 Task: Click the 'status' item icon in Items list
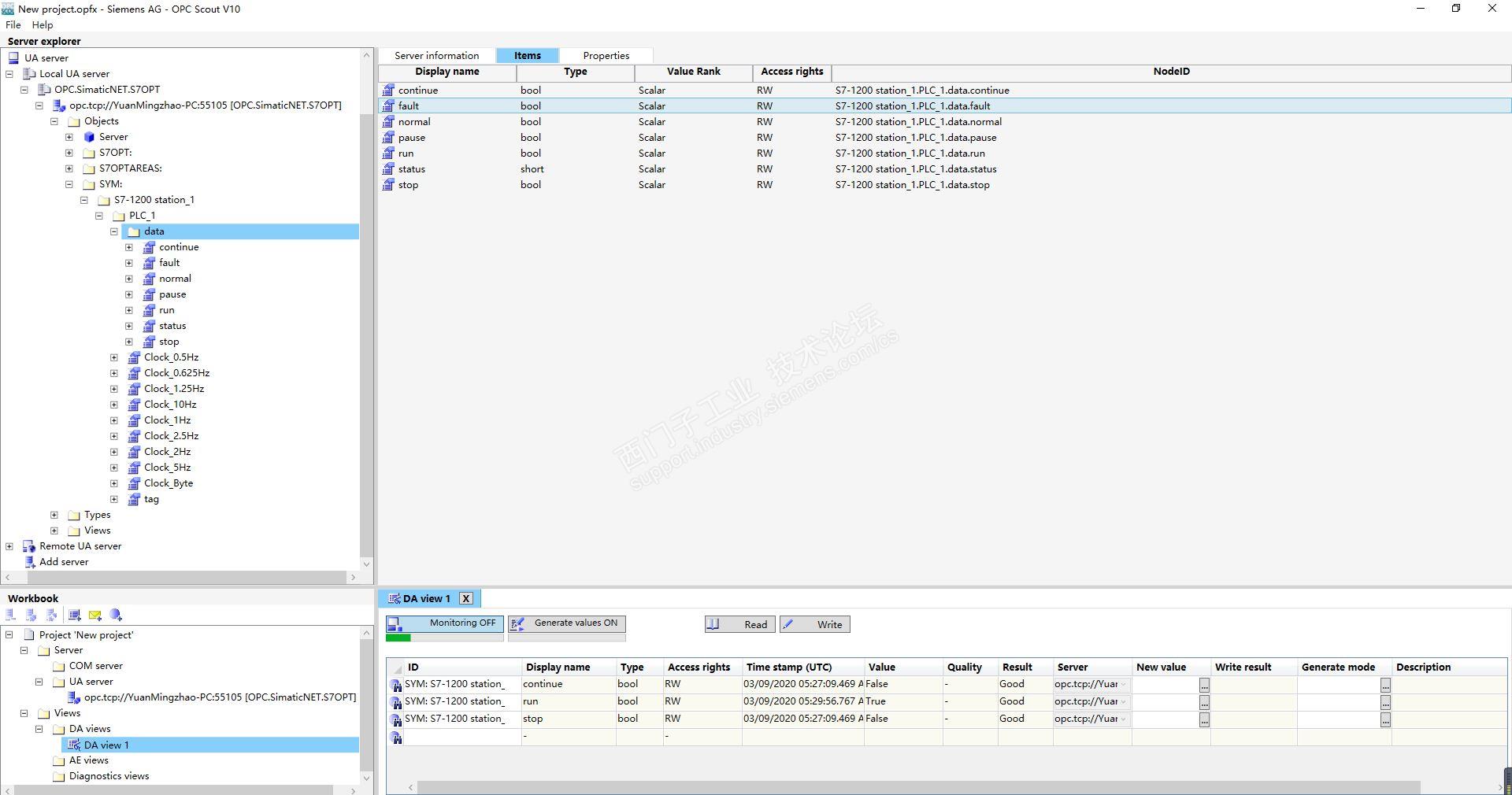click(x=388, y=168)
